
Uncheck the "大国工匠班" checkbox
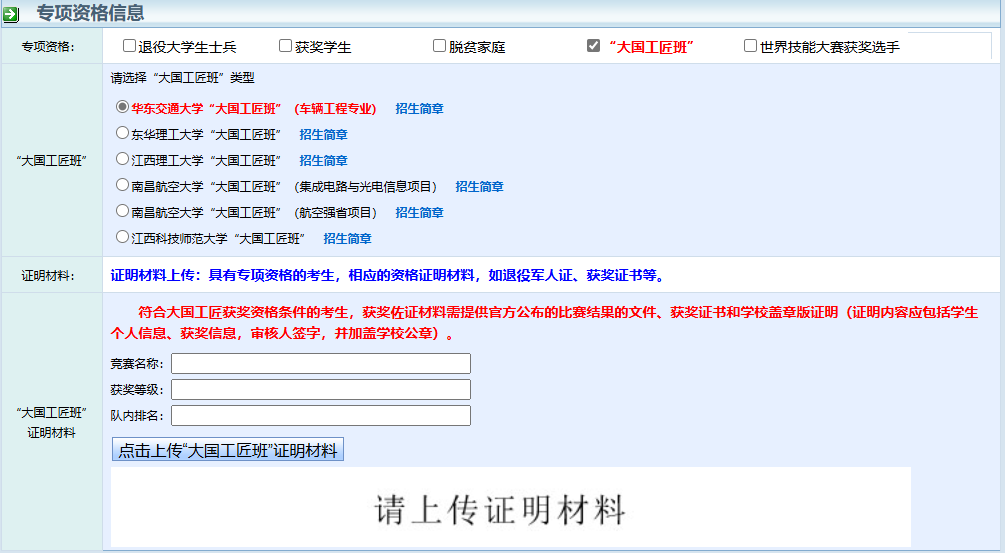tap(594, 45)
